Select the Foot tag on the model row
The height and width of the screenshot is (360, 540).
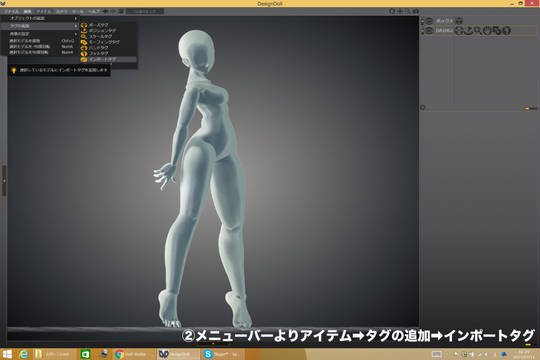[506, 31]
